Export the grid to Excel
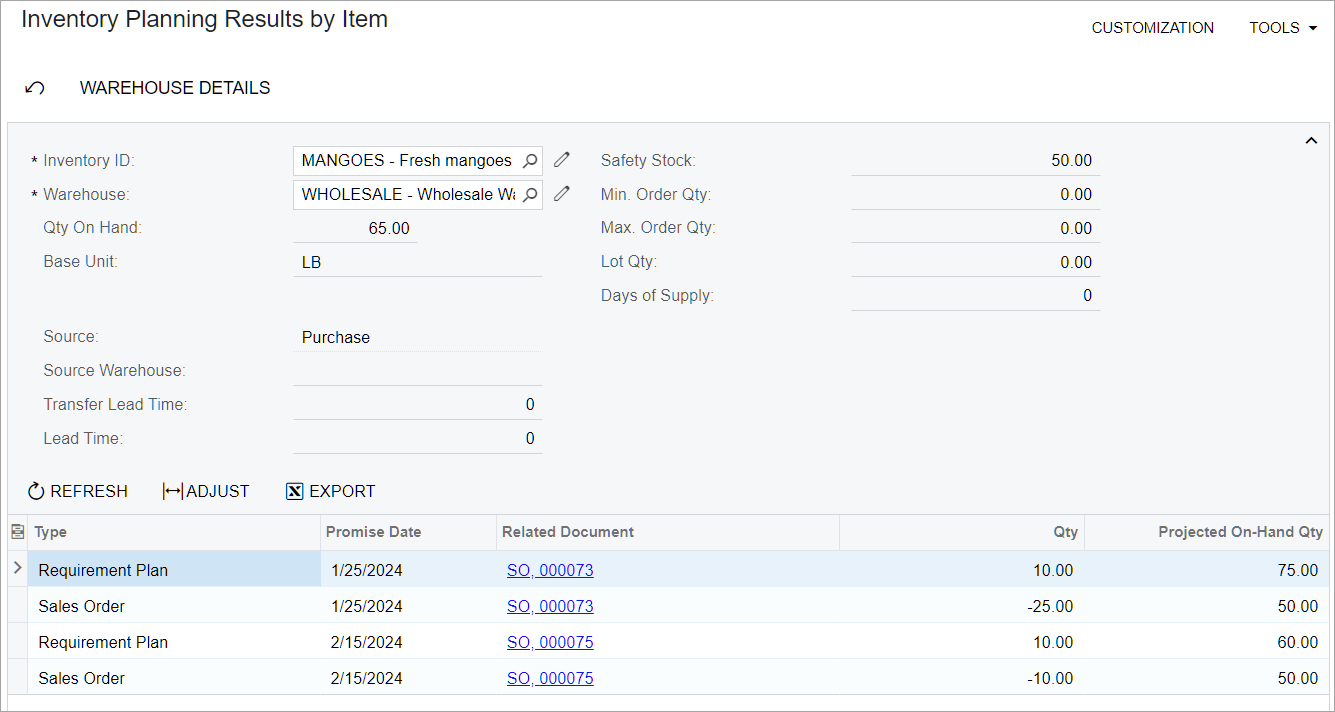 click(x=331, y=491)
